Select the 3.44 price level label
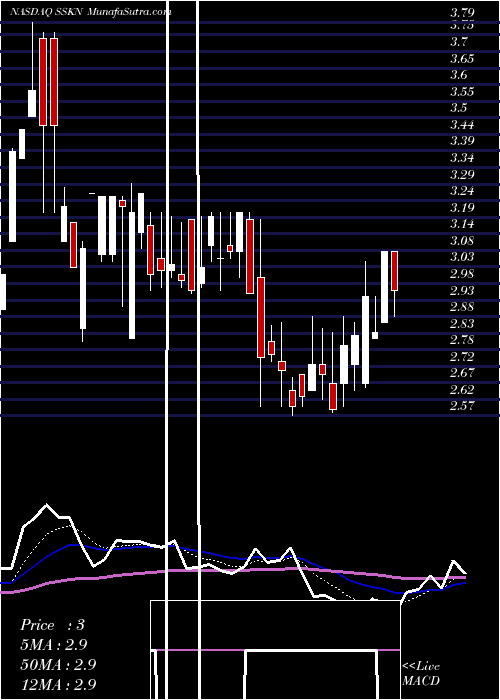The image size is (500, 700). [x=462, y=125]
